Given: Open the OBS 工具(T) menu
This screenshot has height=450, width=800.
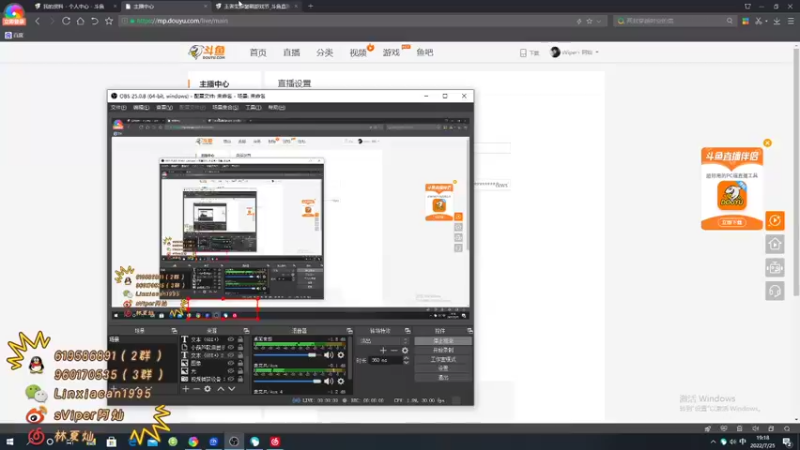Looking at the screenshot, I should pyautogui.click(x=253, y=108).
